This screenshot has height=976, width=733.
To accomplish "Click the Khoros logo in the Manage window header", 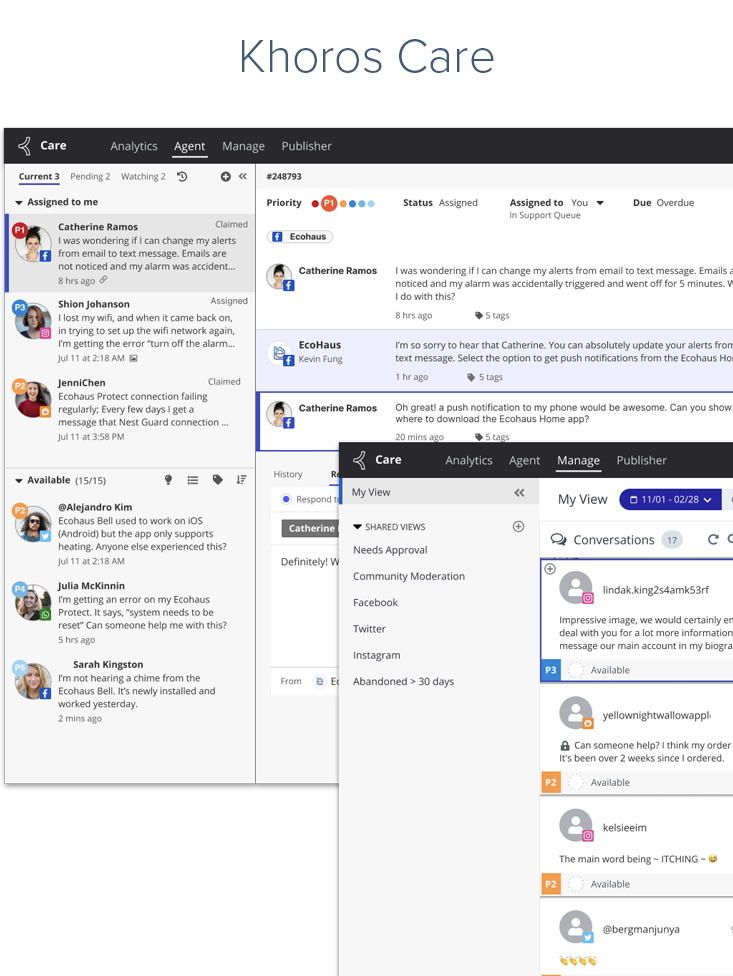I will coord(360,460).
